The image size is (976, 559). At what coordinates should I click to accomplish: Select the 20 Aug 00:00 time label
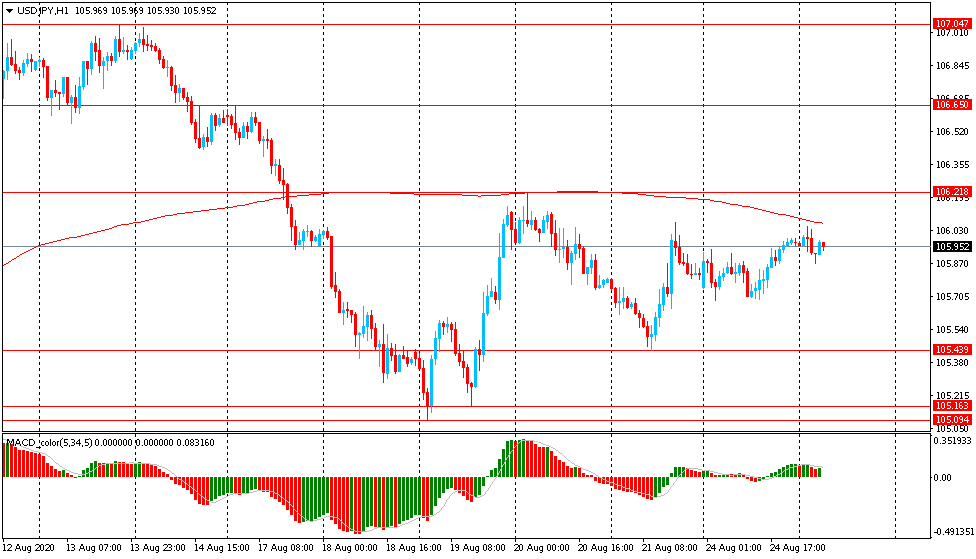point(542,548)
